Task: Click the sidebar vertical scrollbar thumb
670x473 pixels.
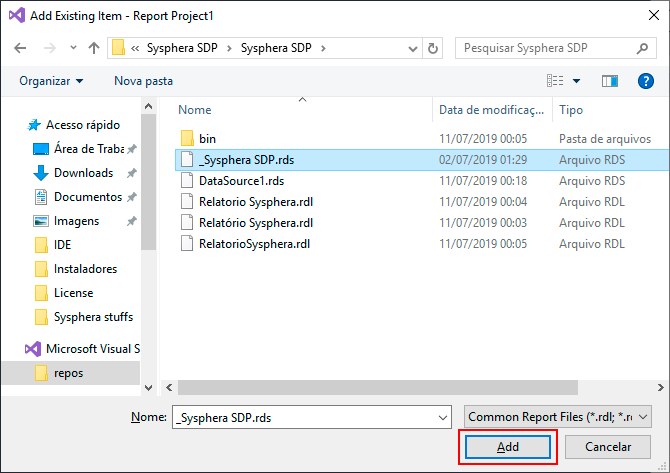Action: click(x=148, y=182)
